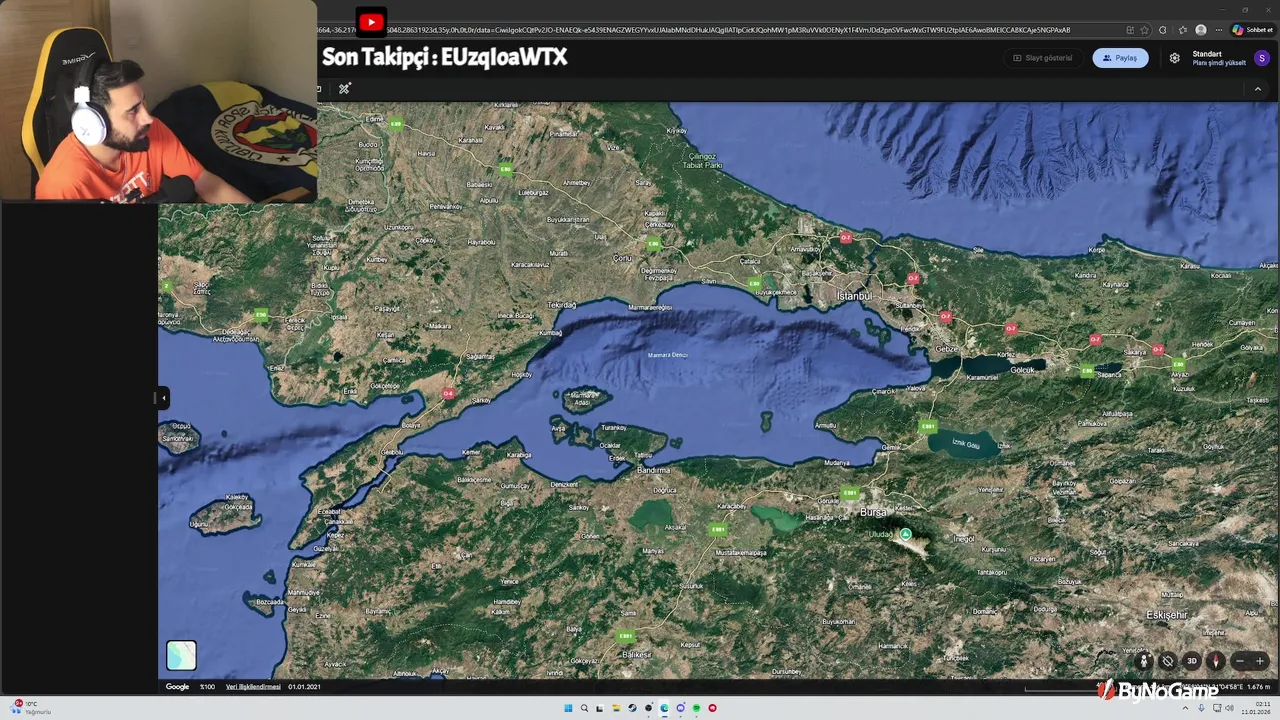Open the Windows Start menu

[x=568, y=708]
